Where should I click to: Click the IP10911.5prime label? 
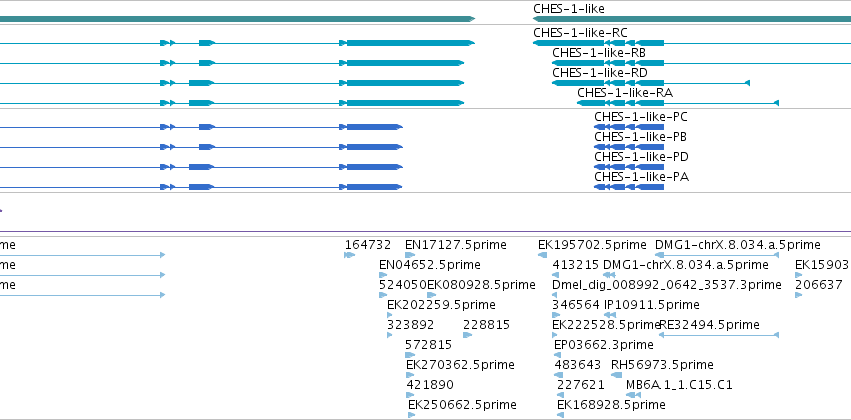[x=652, y=306]
